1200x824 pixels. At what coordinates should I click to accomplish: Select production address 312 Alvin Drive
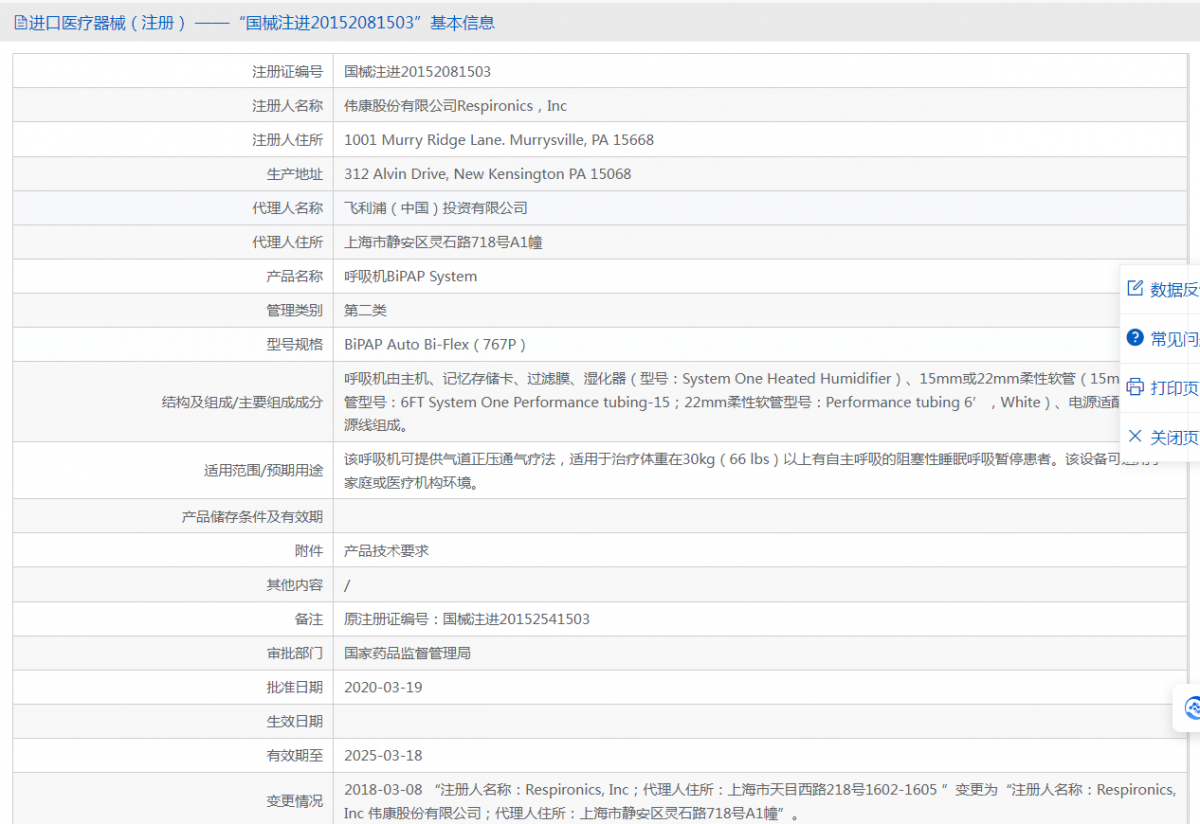coord(488,174)
